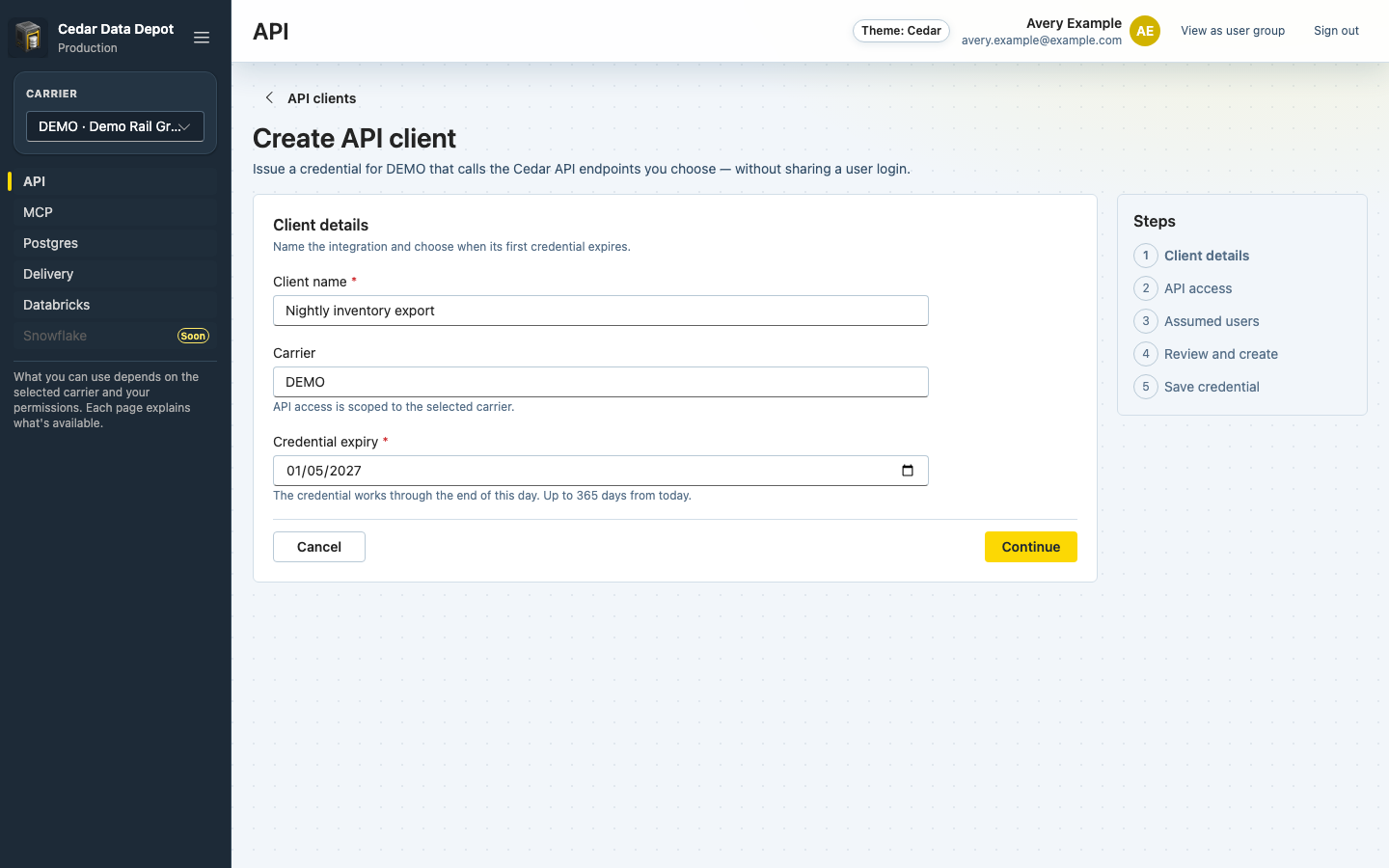Click the Soon badge next to Snowflake
1389x868 pixels.
193,336
